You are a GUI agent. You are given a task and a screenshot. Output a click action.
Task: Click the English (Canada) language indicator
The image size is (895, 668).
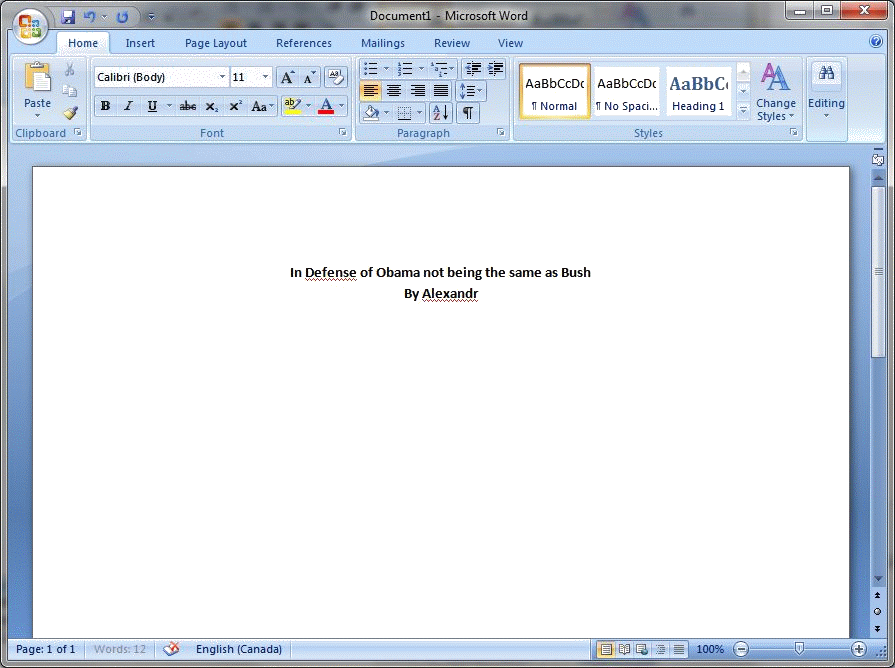coord(239,649)
